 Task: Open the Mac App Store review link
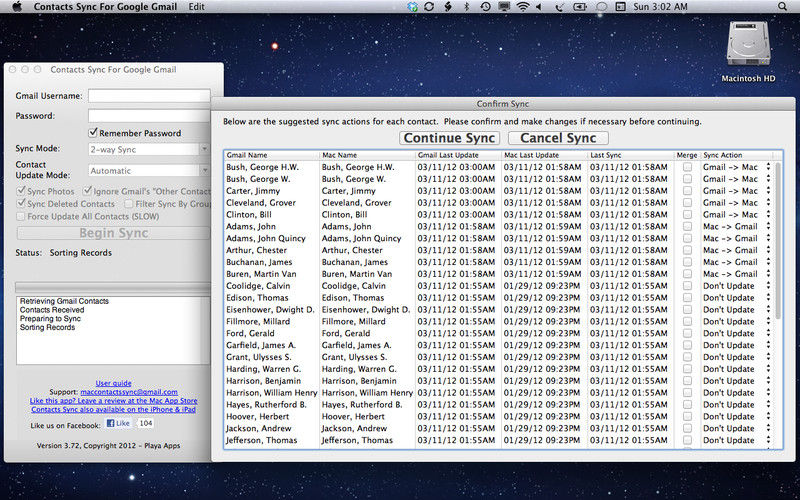[113, 401]
